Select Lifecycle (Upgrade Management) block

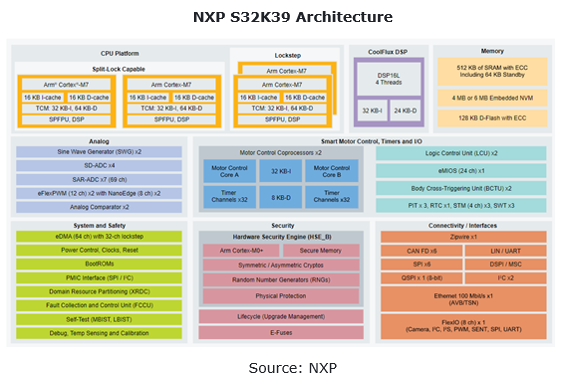(281, 316)
